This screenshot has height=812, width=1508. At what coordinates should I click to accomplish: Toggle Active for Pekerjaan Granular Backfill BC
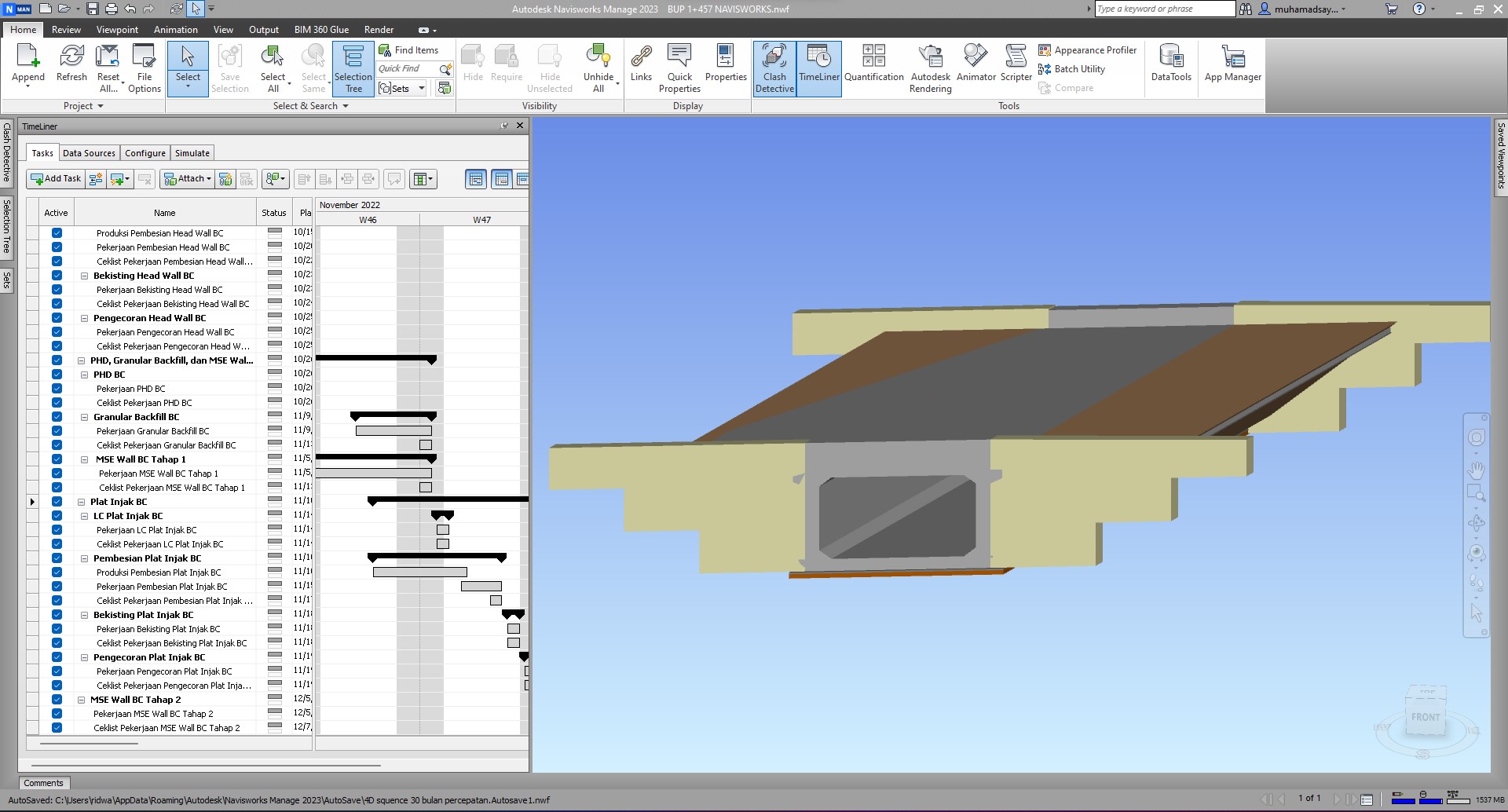[x=57, y=431]
